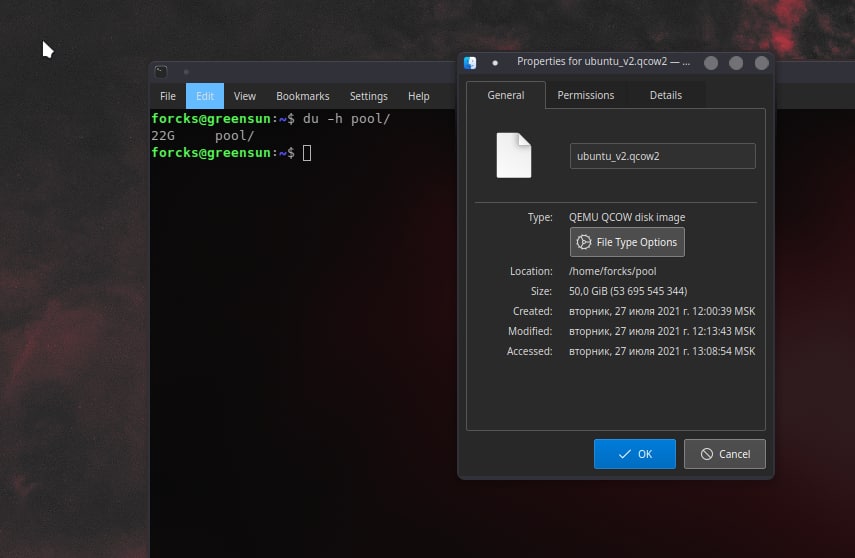The width and height of the screenshot is (855, 558).
Task: Open the Settings menu in Konsole
Action: pyautogui.click(x=369, y=96)
